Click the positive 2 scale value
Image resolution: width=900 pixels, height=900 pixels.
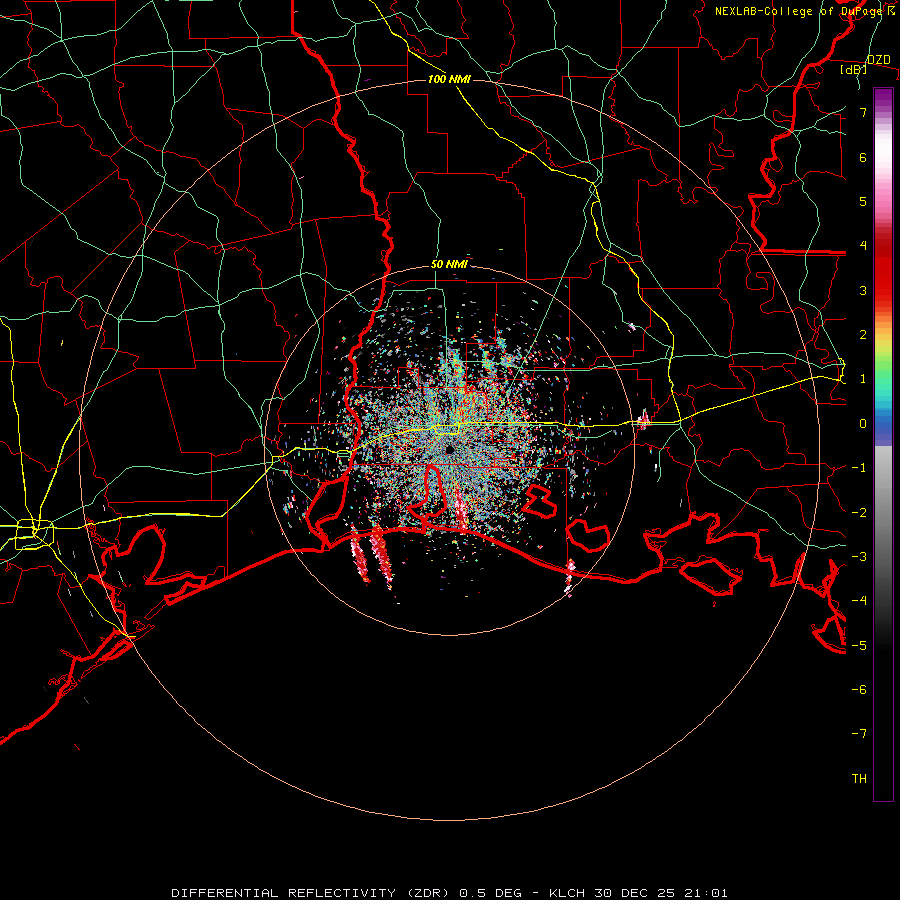pos(863,335)
